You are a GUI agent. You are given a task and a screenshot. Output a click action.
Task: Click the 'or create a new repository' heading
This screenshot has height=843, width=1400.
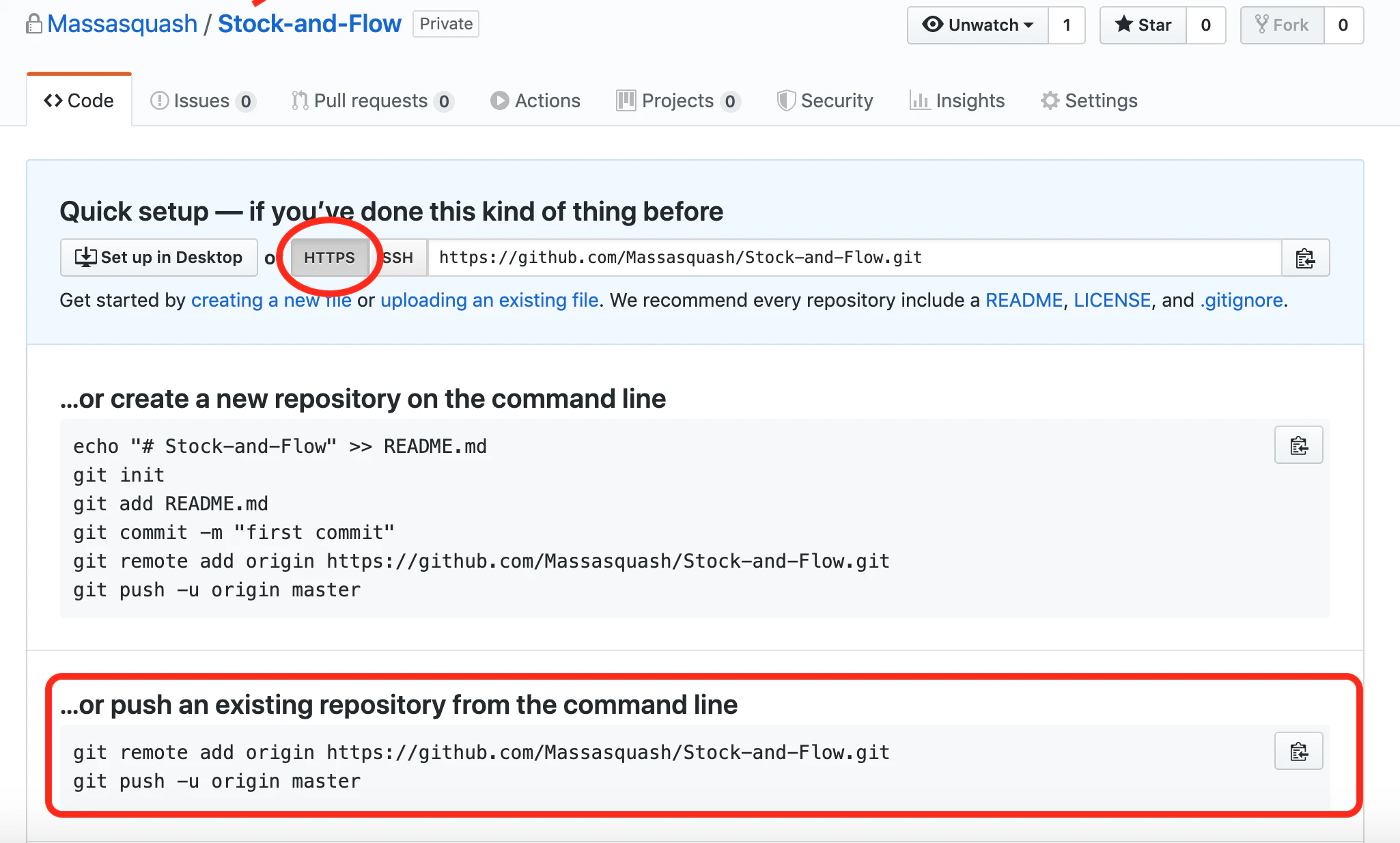[363, 399]
